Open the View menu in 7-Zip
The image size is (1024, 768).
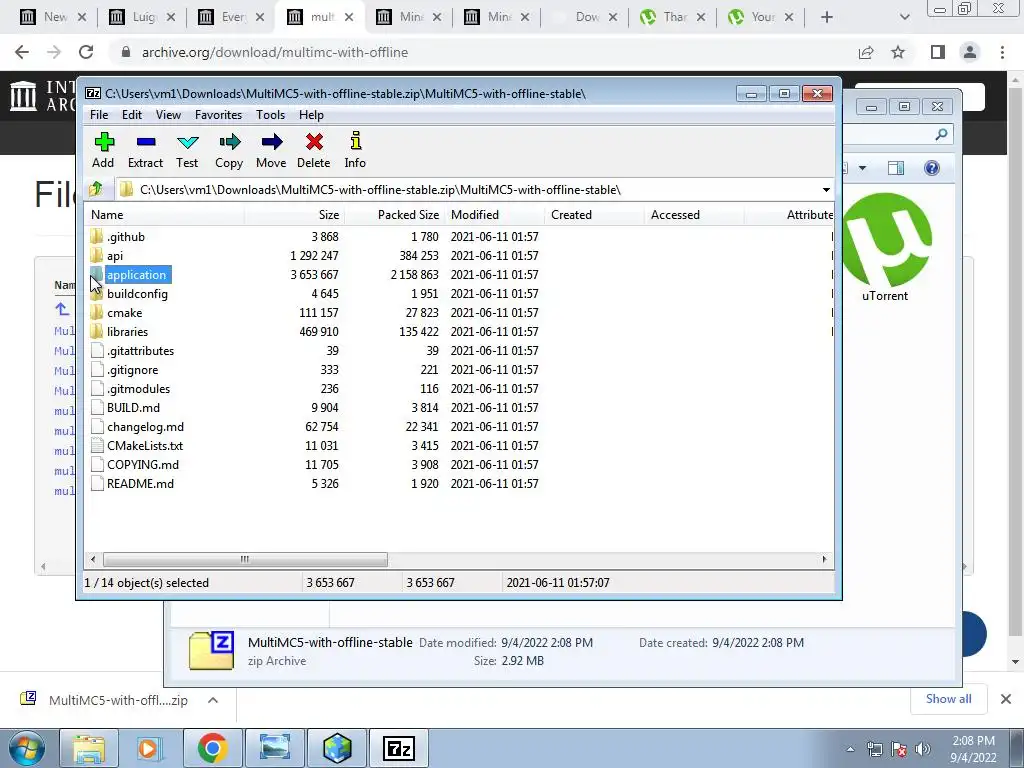168,115
